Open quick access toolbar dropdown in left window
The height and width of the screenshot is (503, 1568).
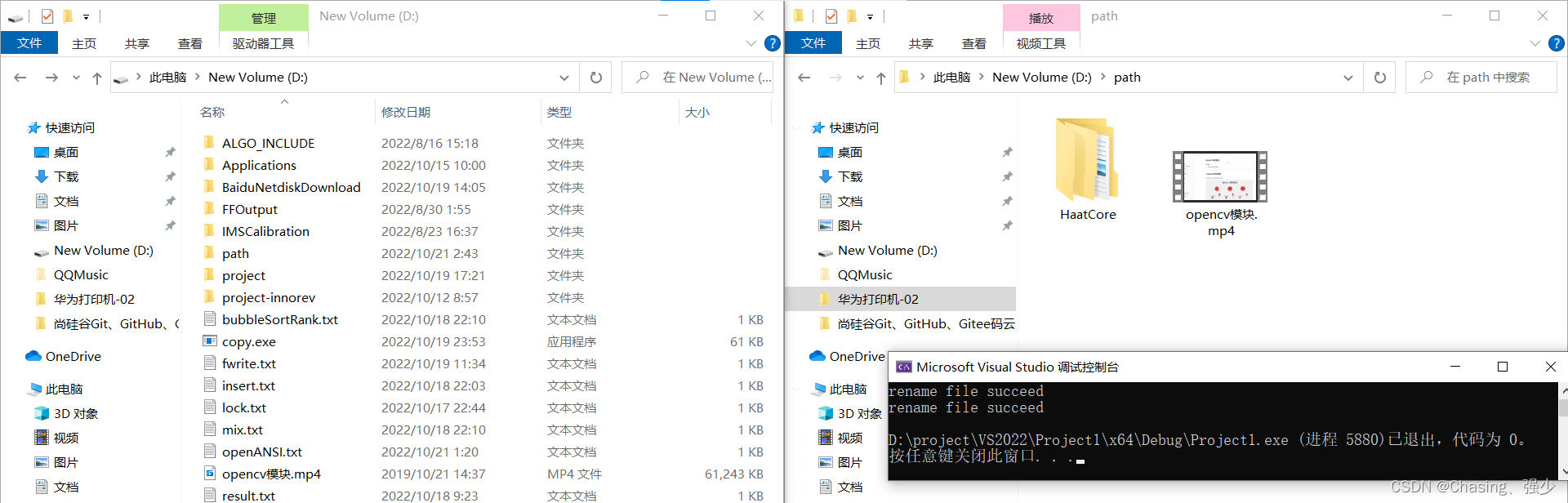86,16
